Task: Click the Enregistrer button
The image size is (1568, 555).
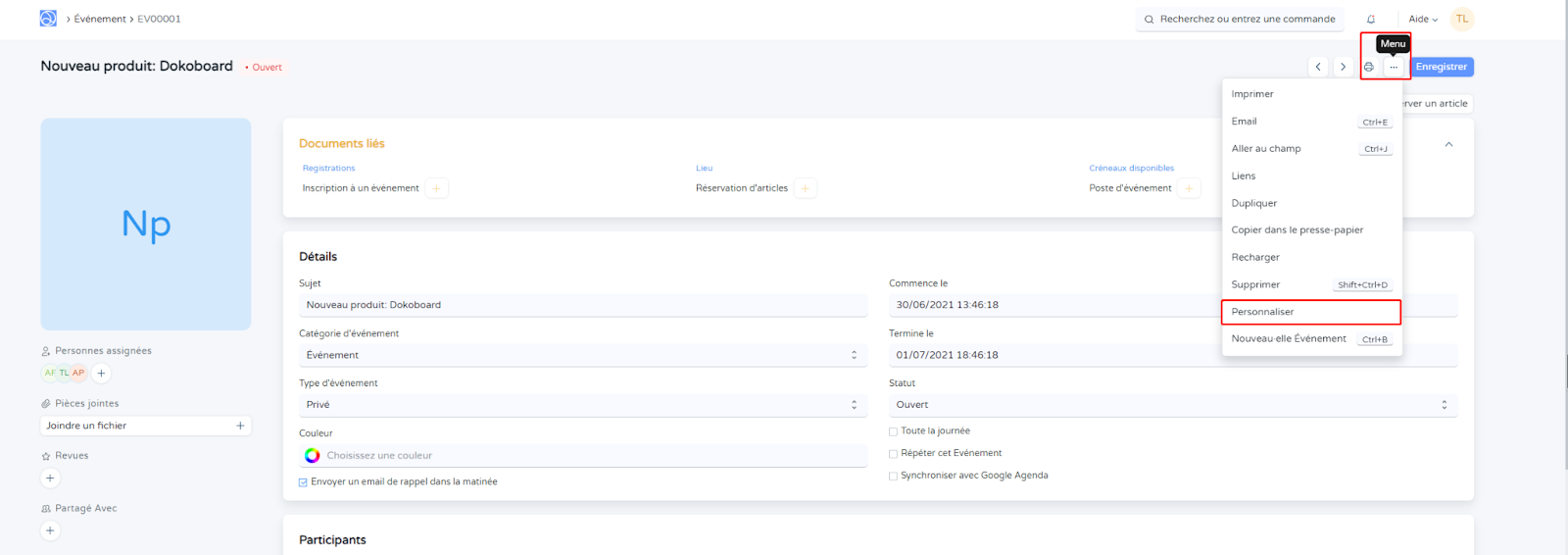Action: 1441,67
